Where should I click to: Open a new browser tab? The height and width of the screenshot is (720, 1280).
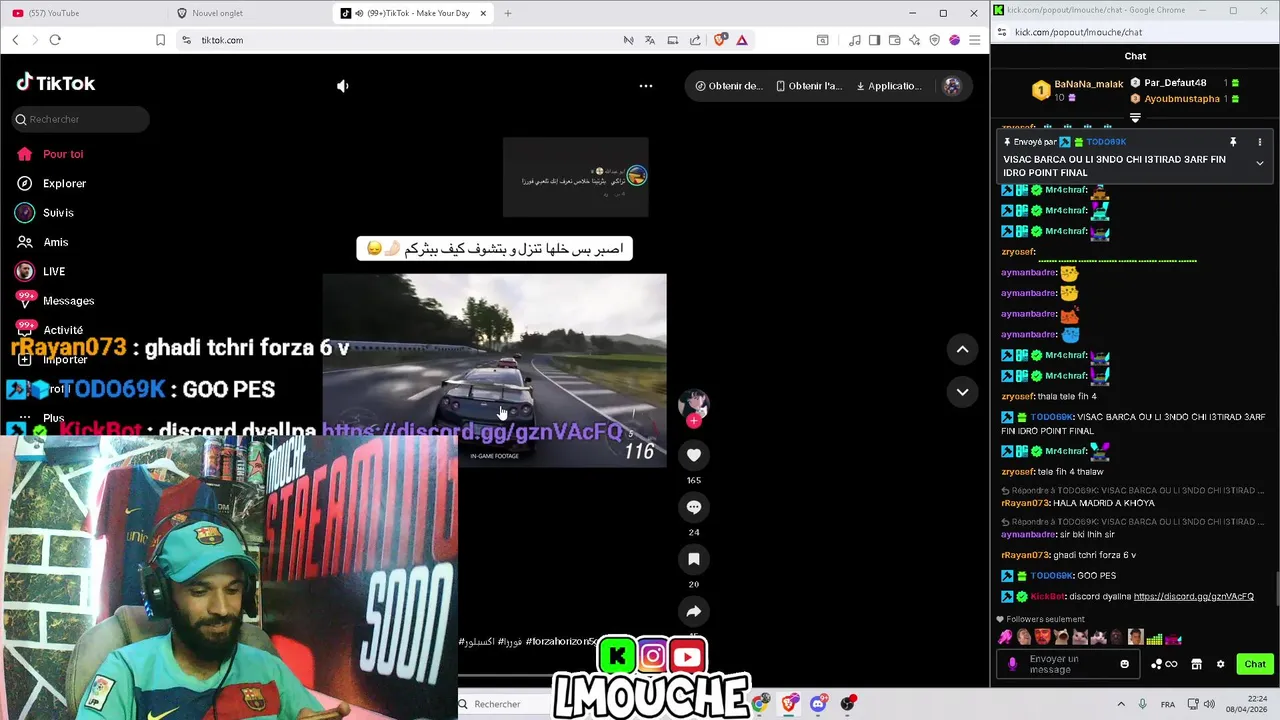(508, 13)
